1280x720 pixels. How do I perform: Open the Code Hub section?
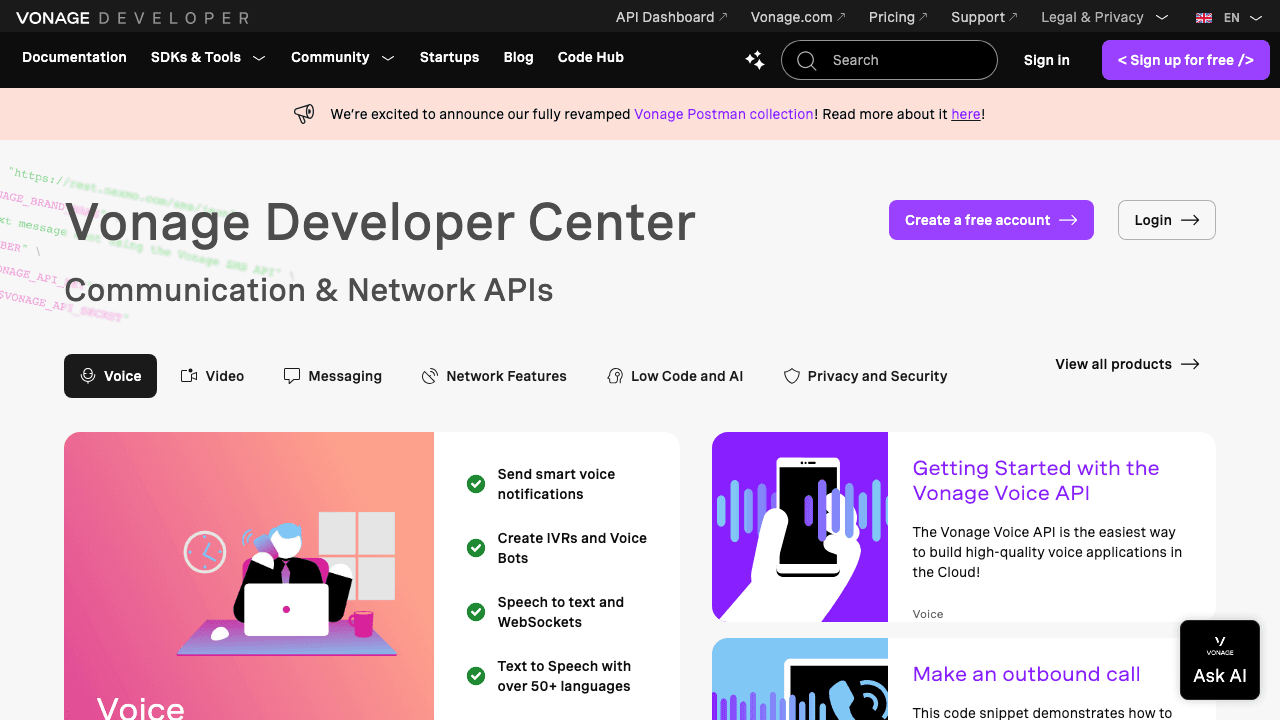pos(590,57)
